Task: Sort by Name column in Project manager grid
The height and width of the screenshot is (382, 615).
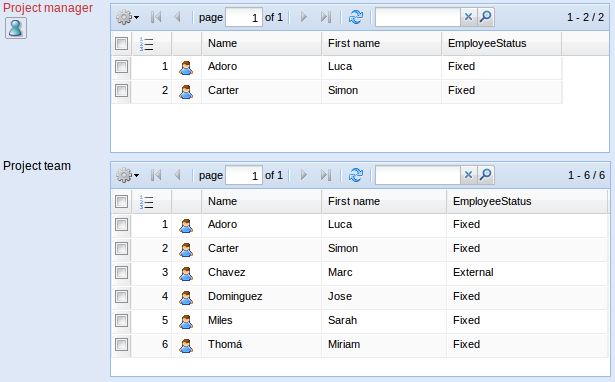Action: (262, 44)
